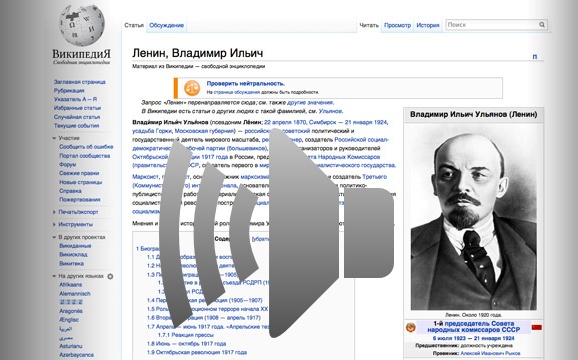Open the Викиданные link
The height and width of the screenshot is (360, 578).
[x=75, y=246]
